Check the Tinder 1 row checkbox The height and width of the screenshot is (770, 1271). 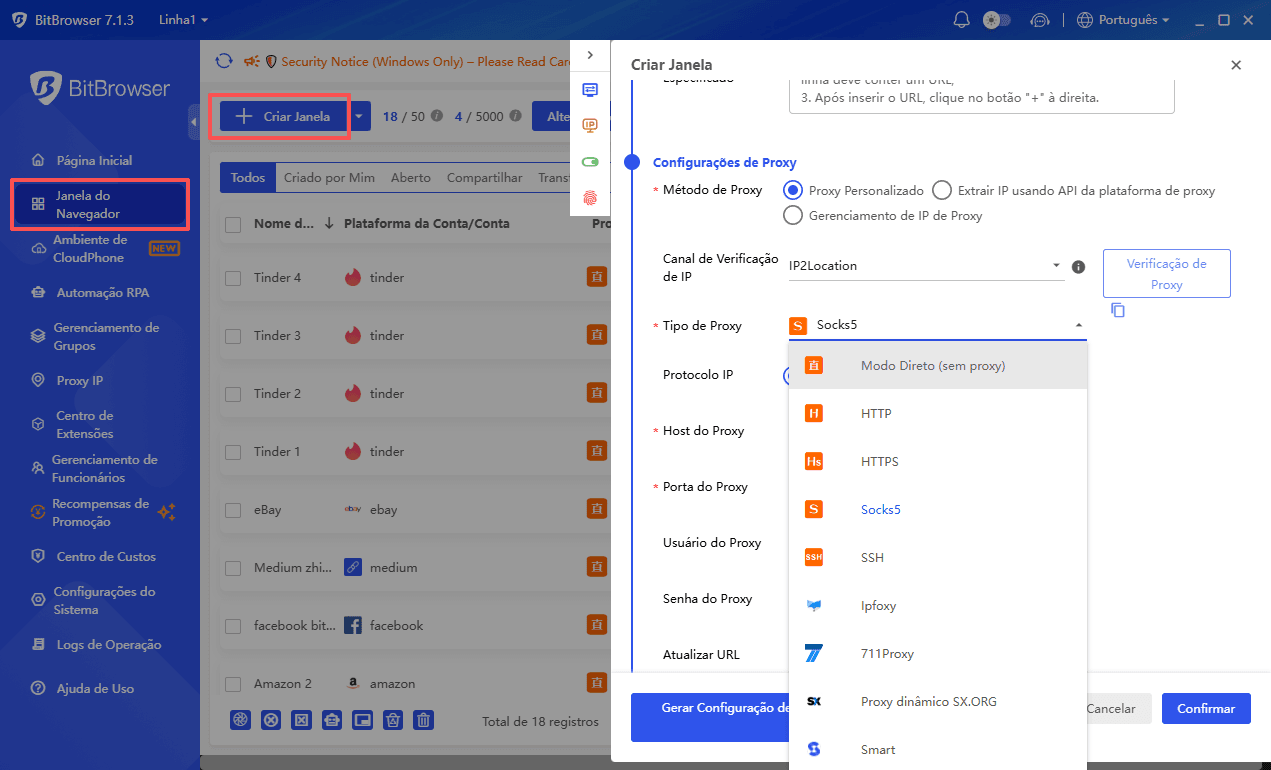[x=233, y=452]
